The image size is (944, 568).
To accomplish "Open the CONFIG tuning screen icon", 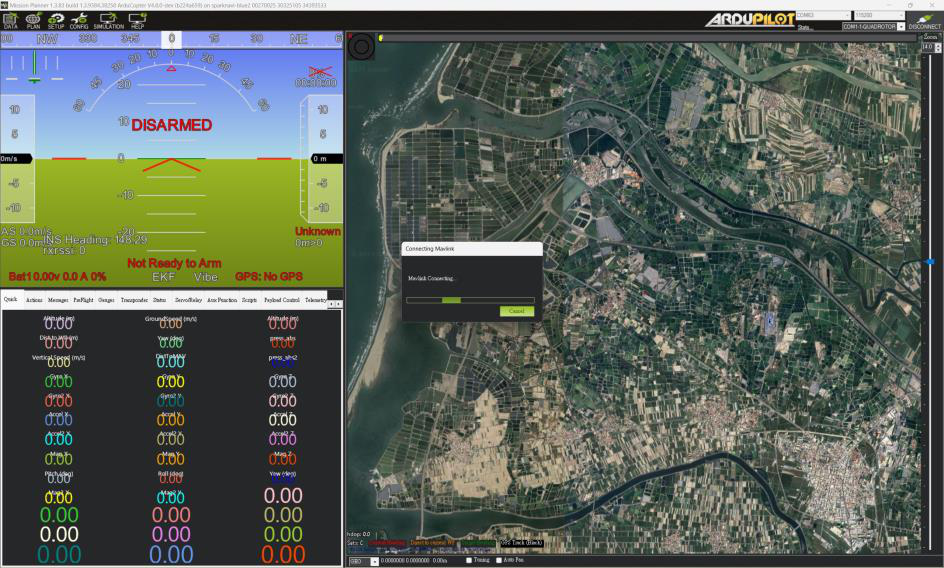I will (x=79, y=20).
